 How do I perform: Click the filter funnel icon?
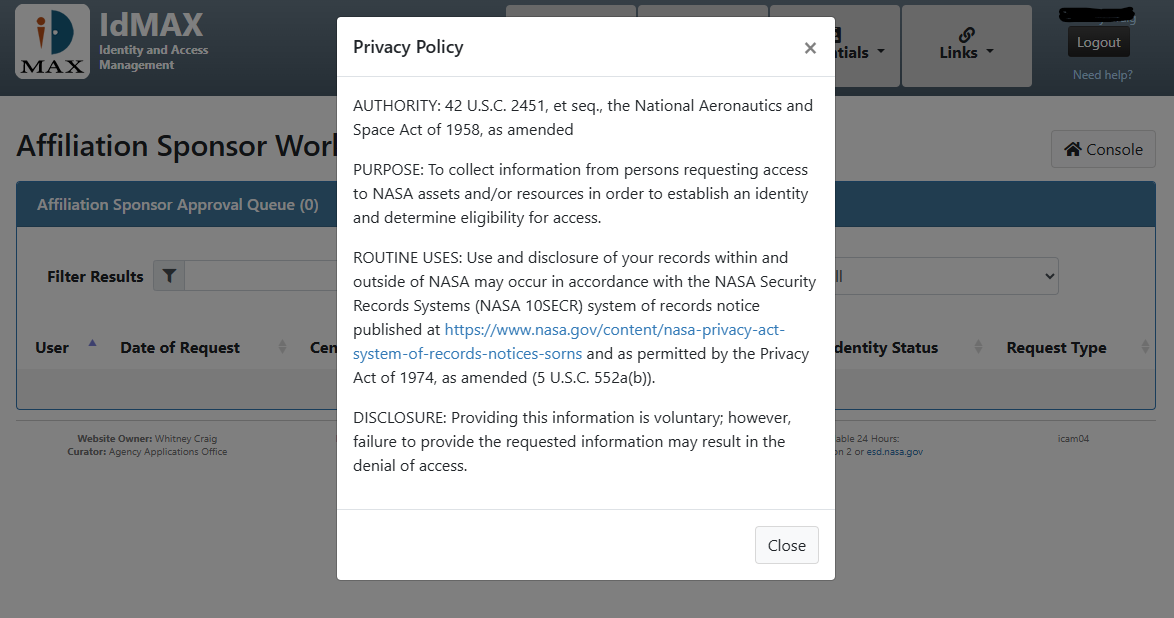coord(169,276)
